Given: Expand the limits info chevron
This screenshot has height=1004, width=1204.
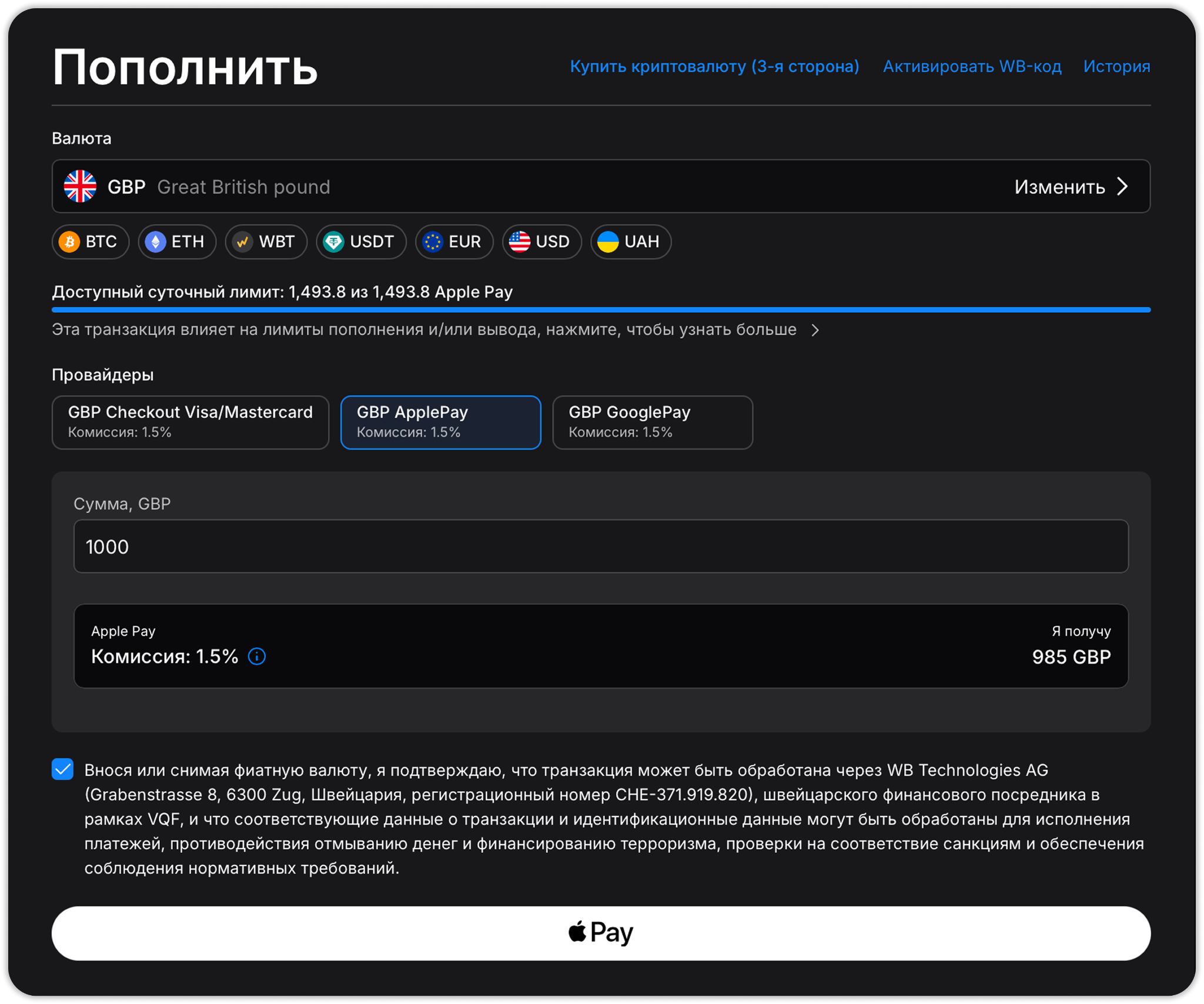Looking at the screenshot, I should pyautogui.click(x=815, y=330).
